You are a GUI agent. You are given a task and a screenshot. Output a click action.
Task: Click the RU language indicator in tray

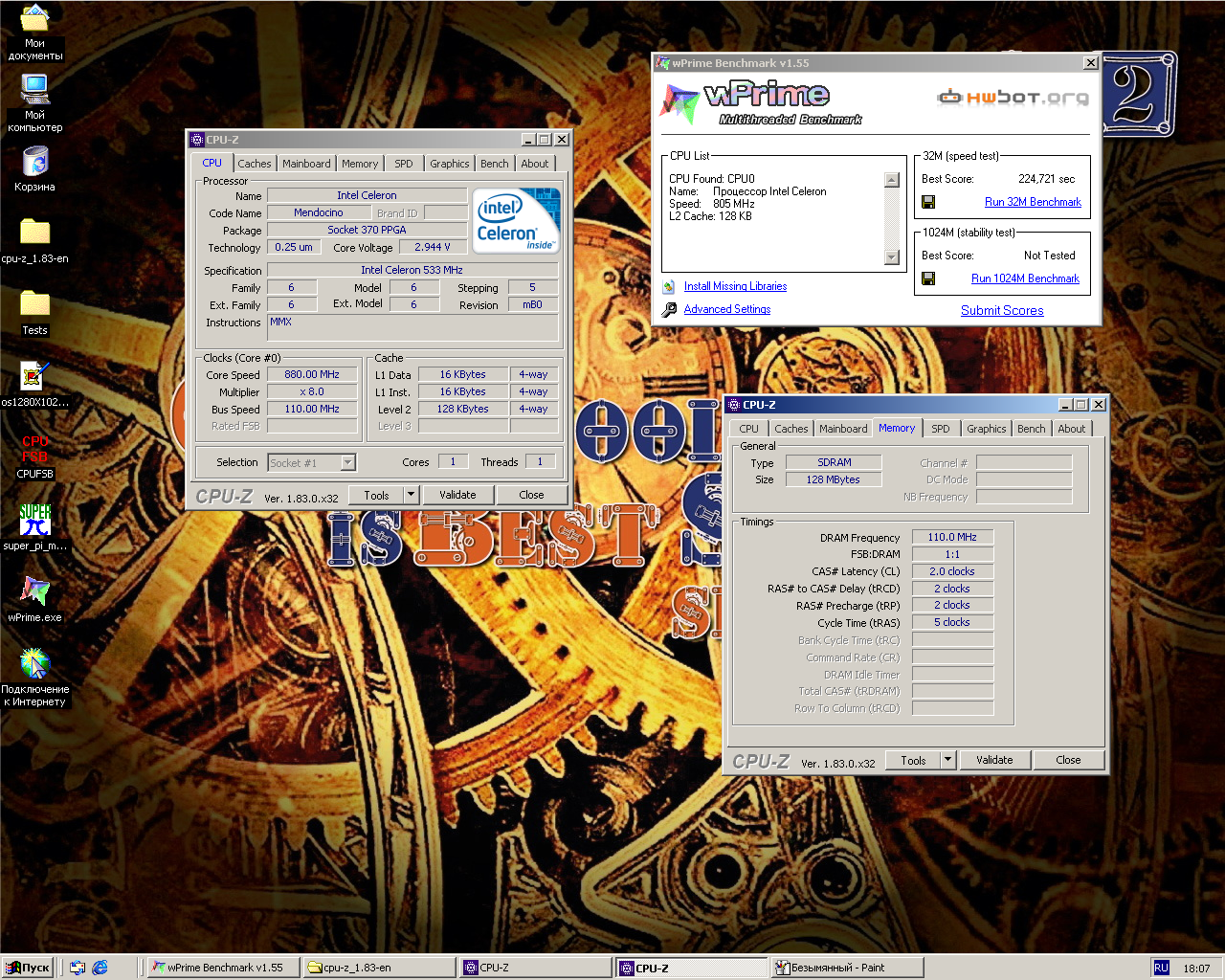[x=1162, y=968]
